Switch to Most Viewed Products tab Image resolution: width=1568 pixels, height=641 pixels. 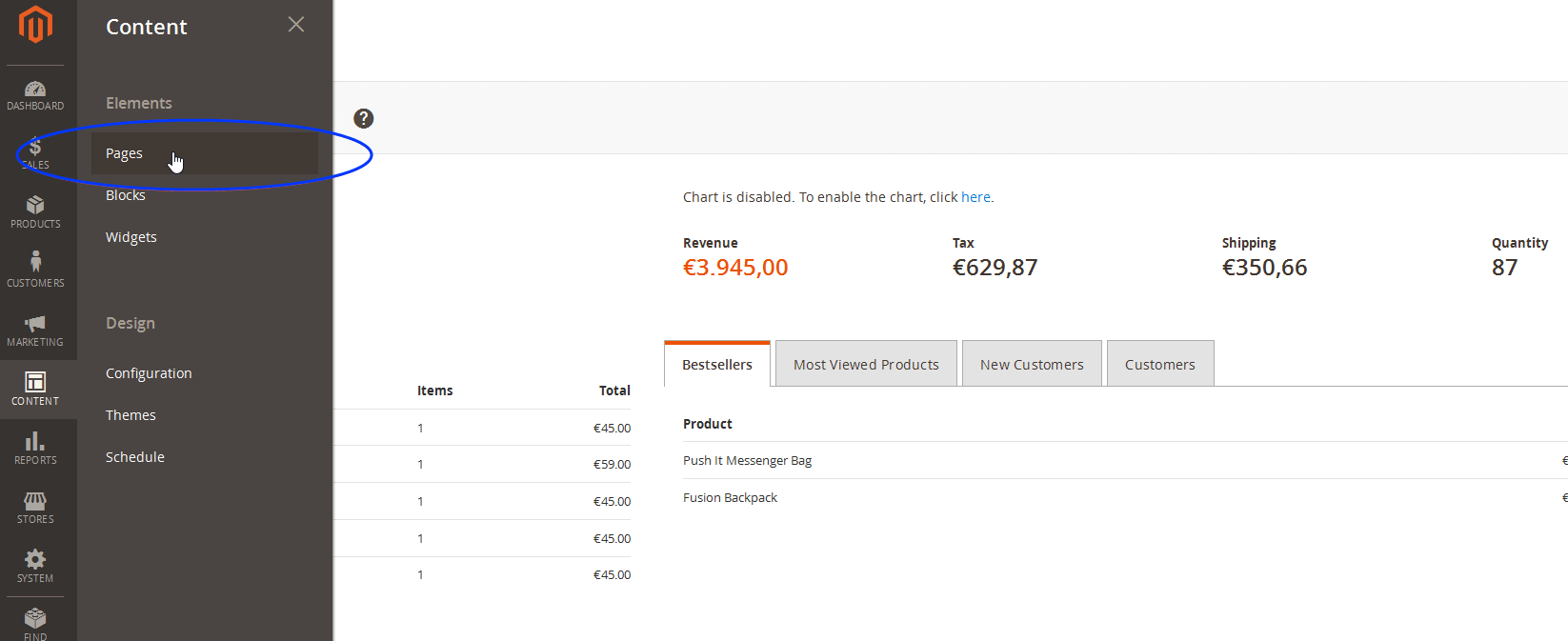click(866, 365)
